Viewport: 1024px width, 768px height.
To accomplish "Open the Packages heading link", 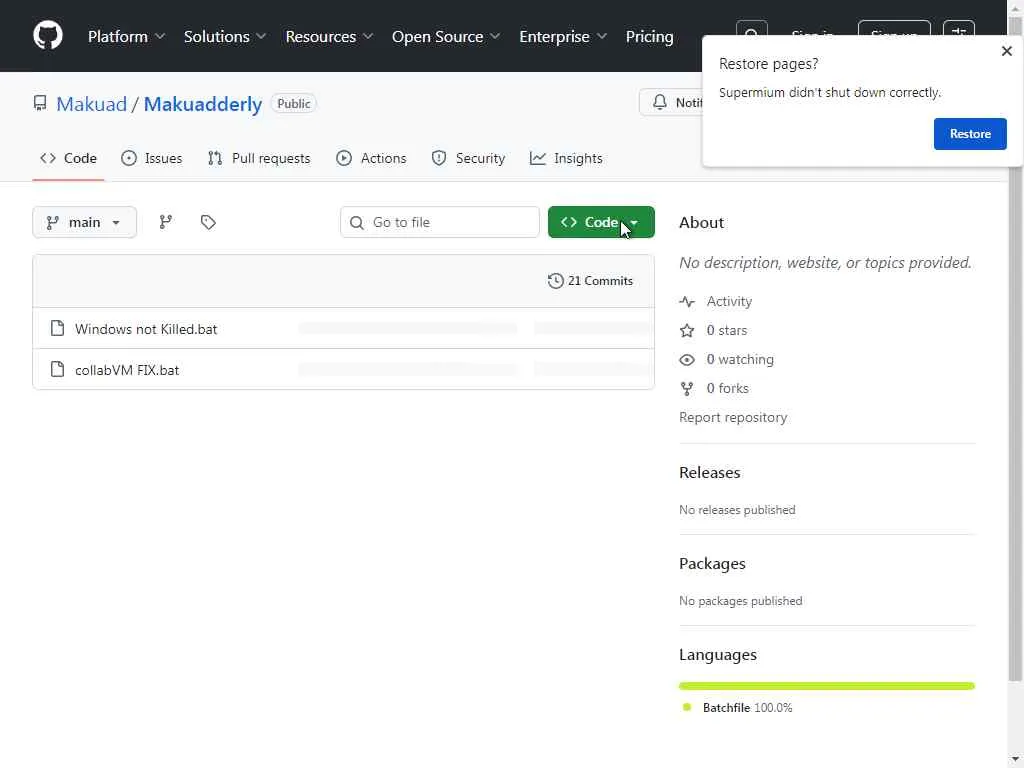I will (712, 564).
